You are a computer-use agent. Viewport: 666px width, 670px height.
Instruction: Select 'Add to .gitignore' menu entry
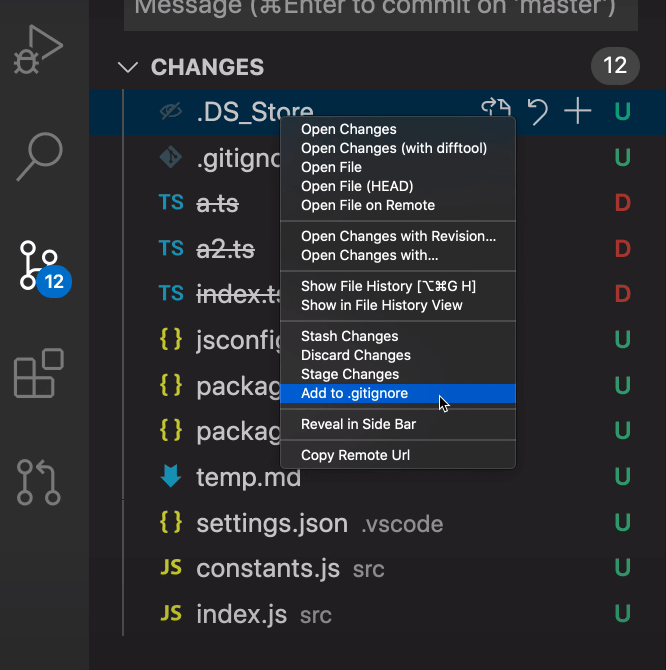click(x=355, y=393)
